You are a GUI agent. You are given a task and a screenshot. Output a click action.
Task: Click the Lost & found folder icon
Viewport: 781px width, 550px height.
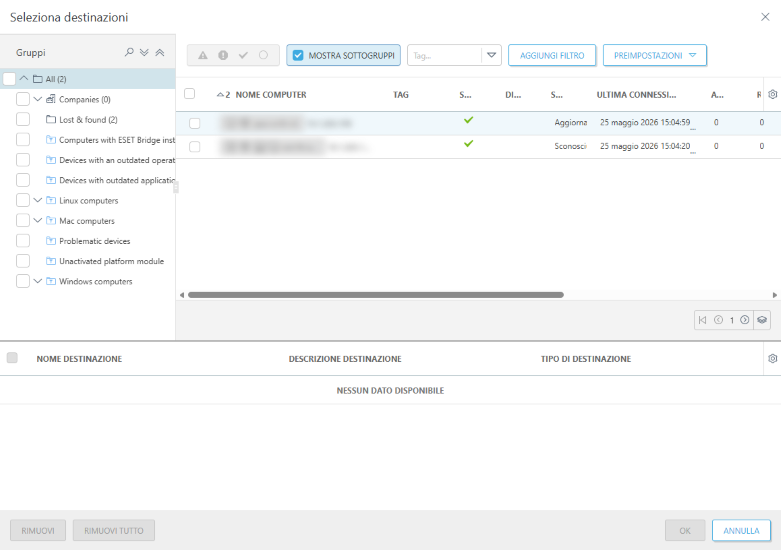point(51,120)
